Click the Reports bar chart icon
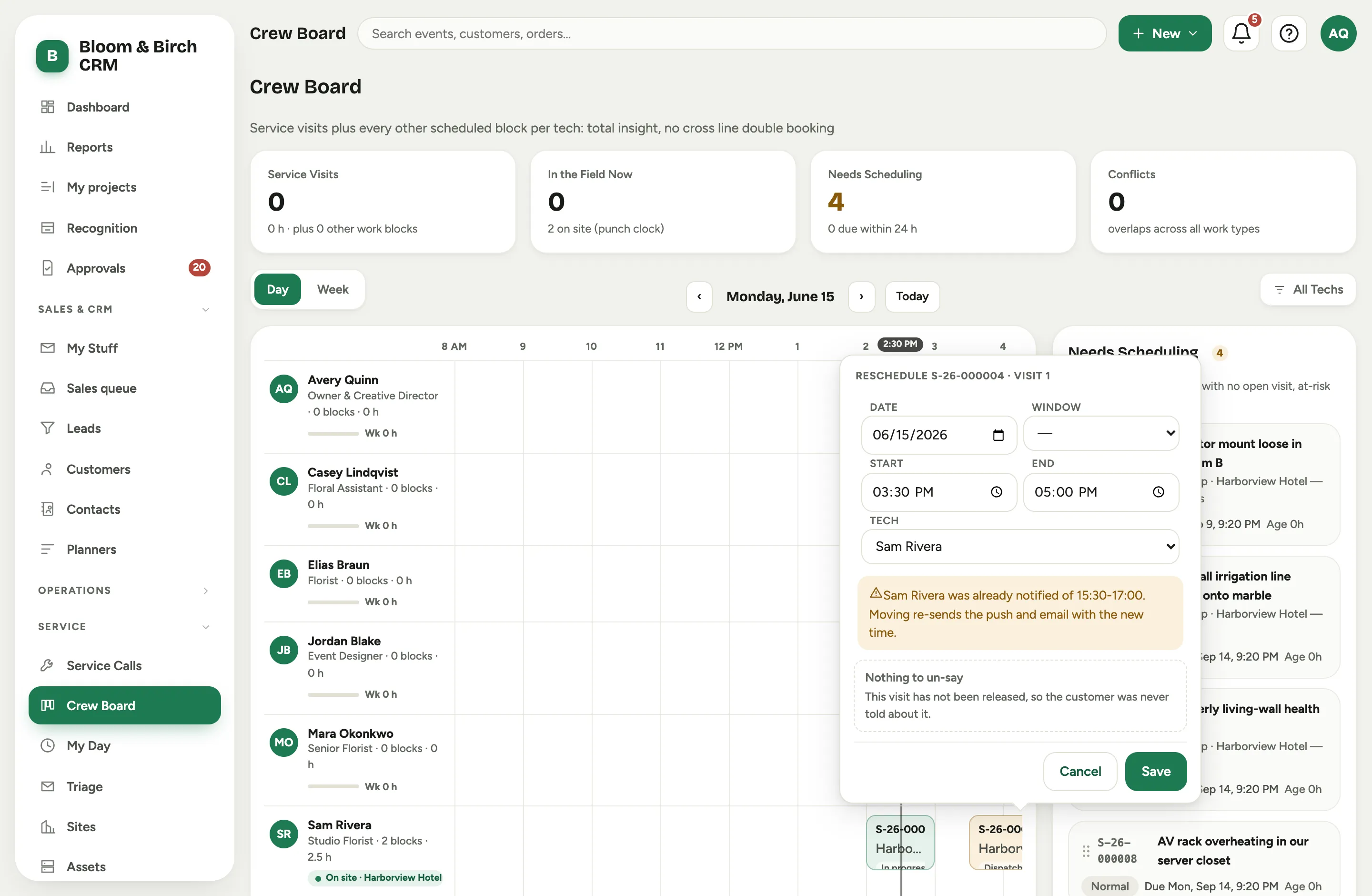Image resolution: width=1372 pixels, height=896 pixels. click(47, 147)
